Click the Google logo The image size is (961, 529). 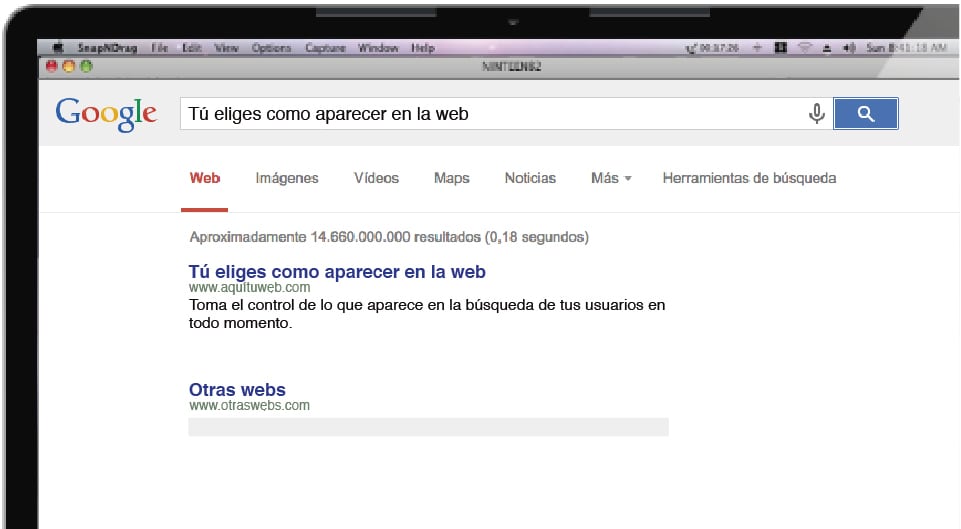(106, 114)
